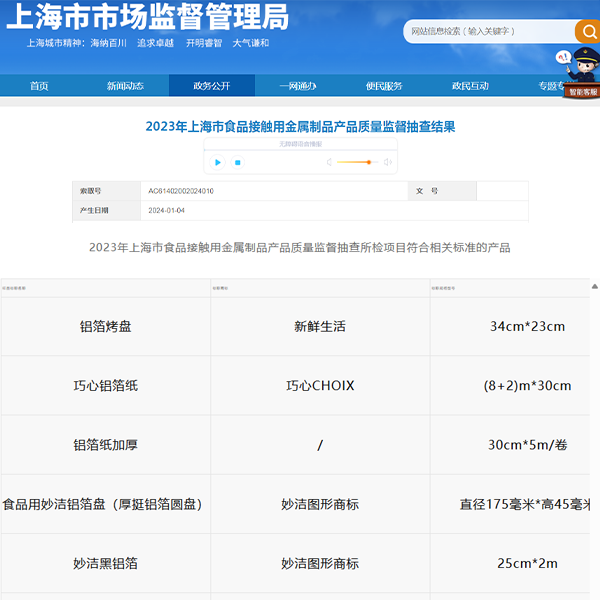The image size is (600, 600).
Task: Open the 政民互动 navigation menu
Action: tap(470, 86)
